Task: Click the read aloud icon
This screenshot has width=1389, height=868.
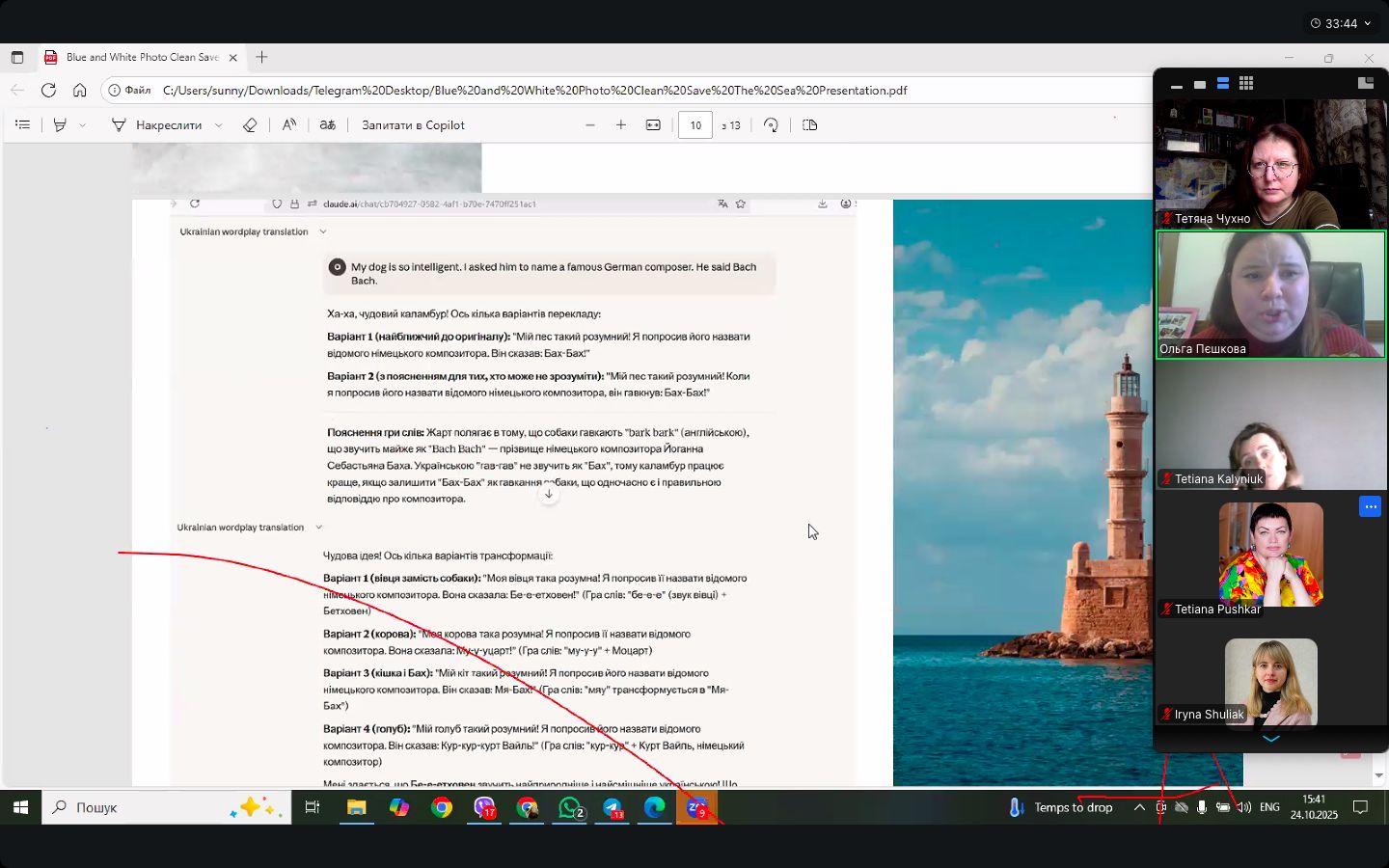Action: point(289,125)
